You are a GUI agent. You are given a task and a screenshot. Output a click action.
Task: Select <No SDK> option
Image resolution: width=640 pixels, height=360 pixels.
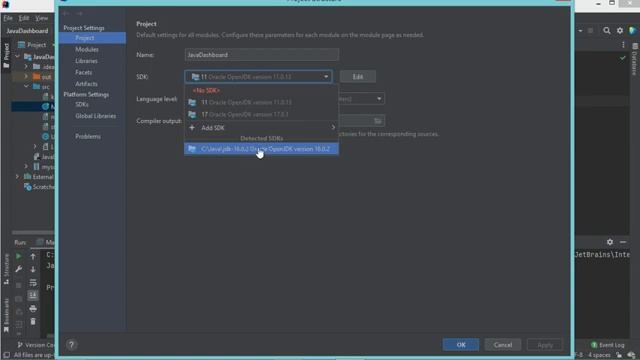click(x=261, y=90)
